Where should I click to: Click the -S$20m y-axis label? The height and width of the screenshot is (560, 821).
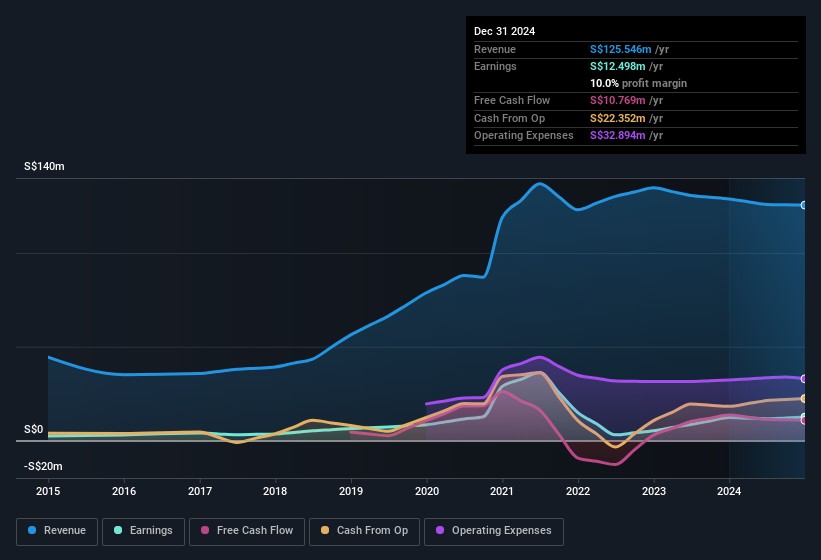point(44,466)
